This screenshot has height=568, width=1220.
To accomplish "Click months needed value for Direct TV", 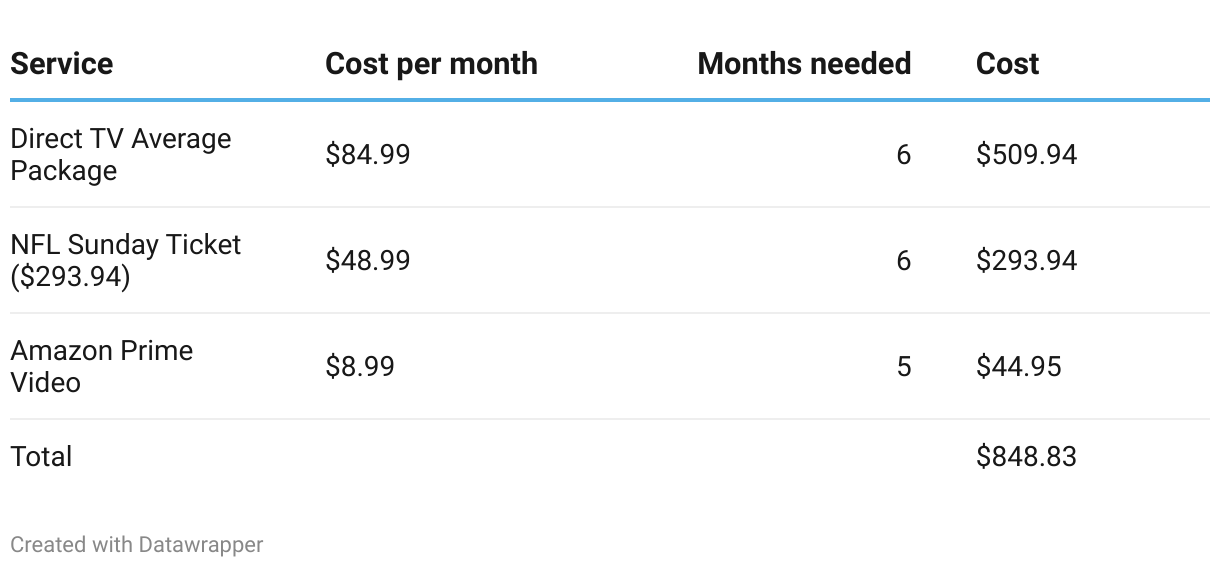I will point(904,155).
